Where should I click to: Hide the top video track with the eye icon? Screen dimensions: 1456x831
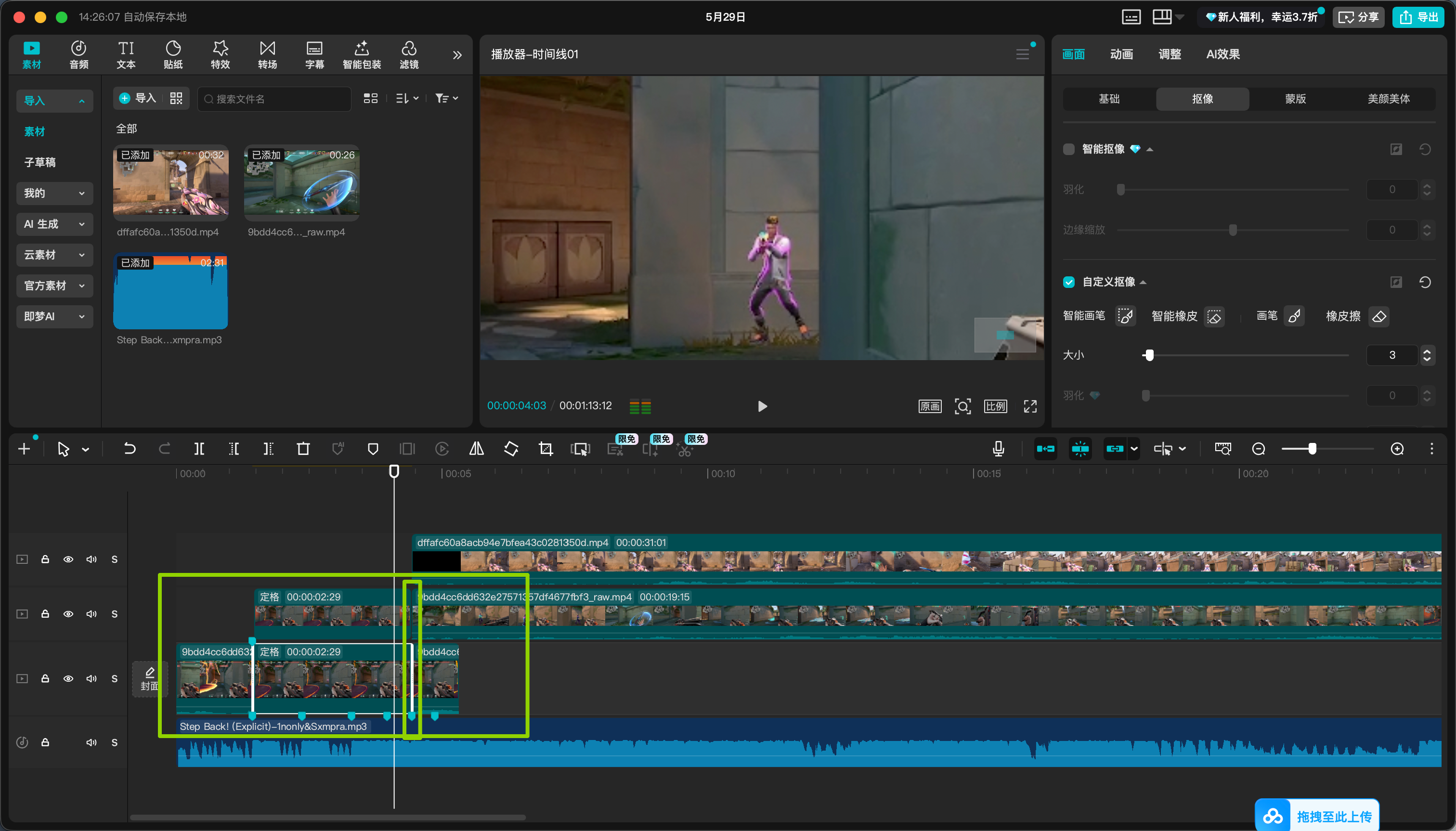coord(68,559)
